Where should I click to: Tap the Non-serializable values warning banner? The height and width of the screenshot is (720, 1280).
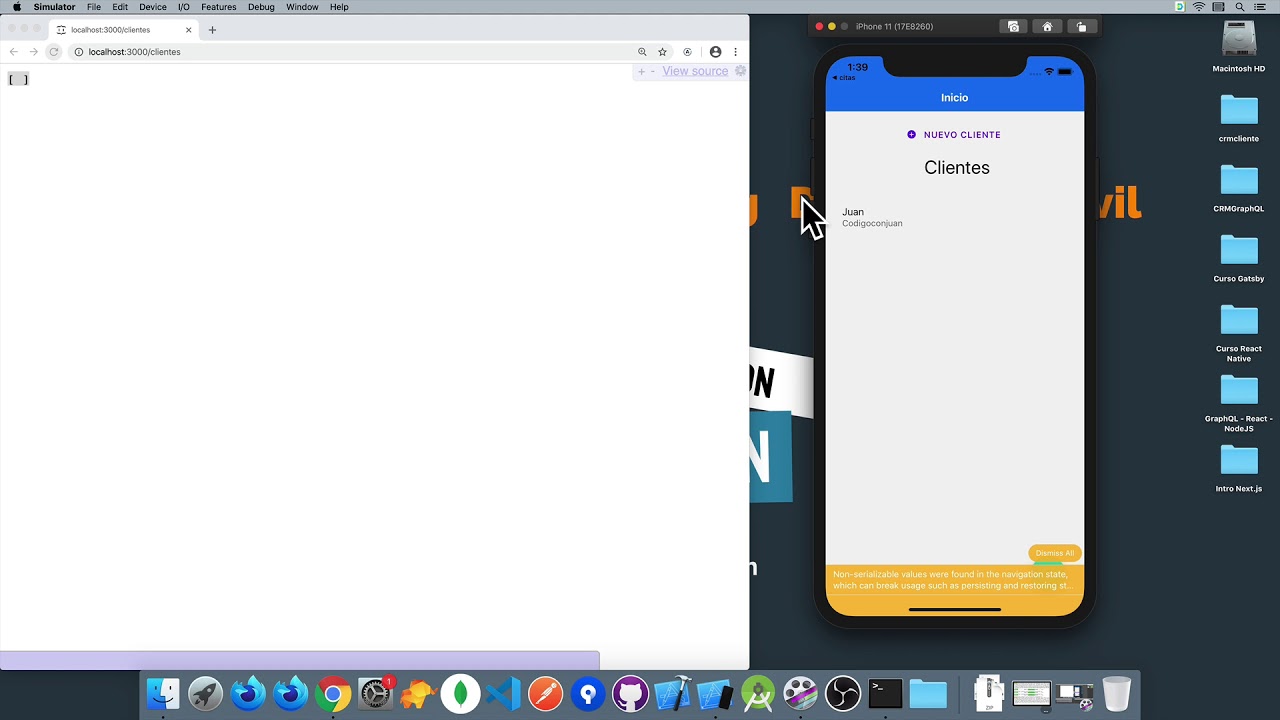[955, 580]
